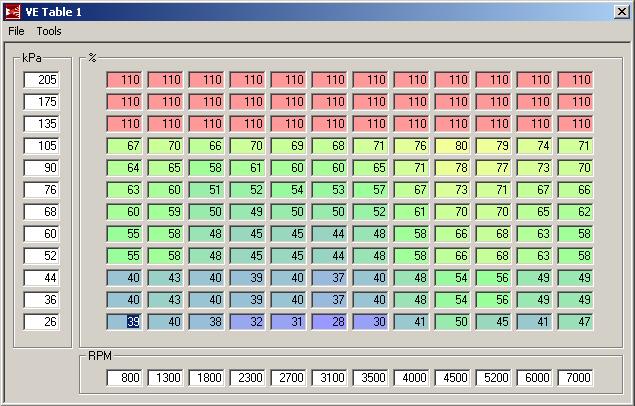Viewport: 635px width, 406px height.
Task: Select the highlighted 39 cell at 26 kPa, 800 RPM
Action: click(124, 322)
